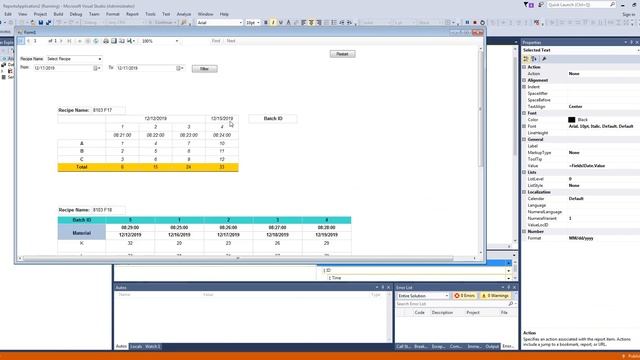This screenshot has height=360, width=640.
Task: Go to next report page arrow
Action: click(62, 41)
